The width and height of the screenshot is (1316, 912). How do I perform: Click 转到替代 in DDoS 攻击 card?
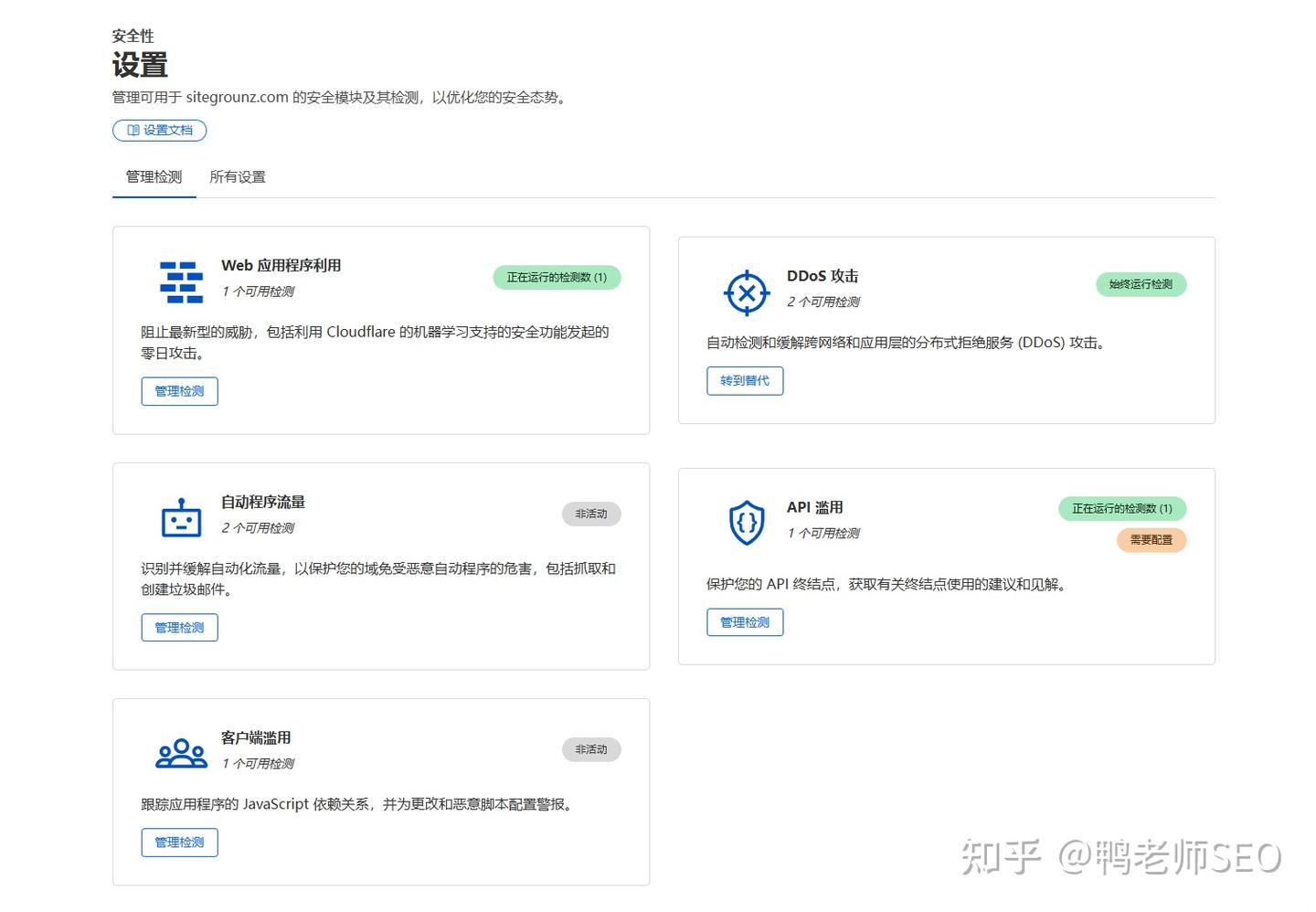[745, 381]
